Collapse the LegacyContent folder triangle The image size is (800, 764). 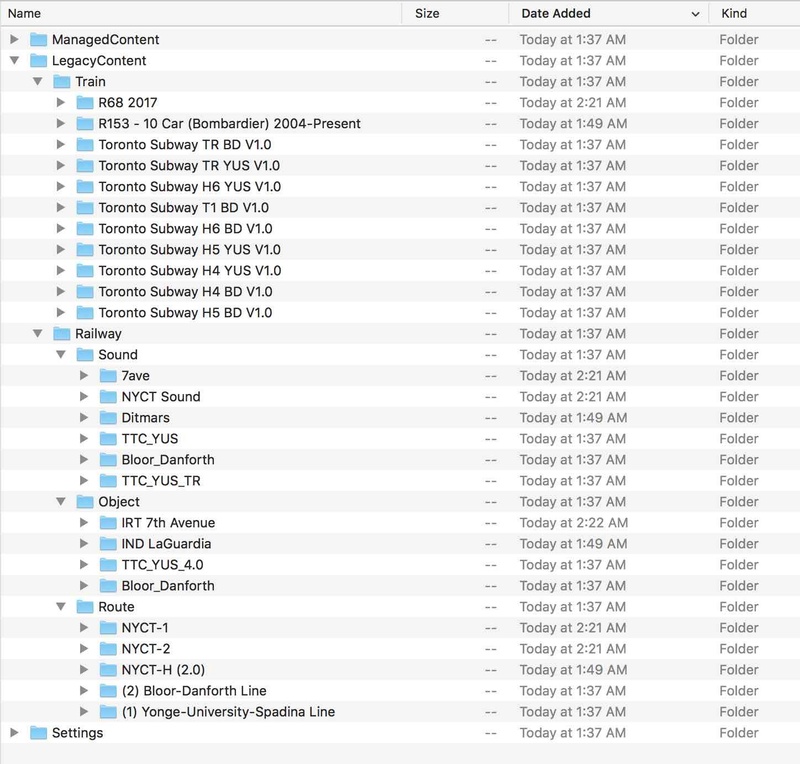click(14, 60)
